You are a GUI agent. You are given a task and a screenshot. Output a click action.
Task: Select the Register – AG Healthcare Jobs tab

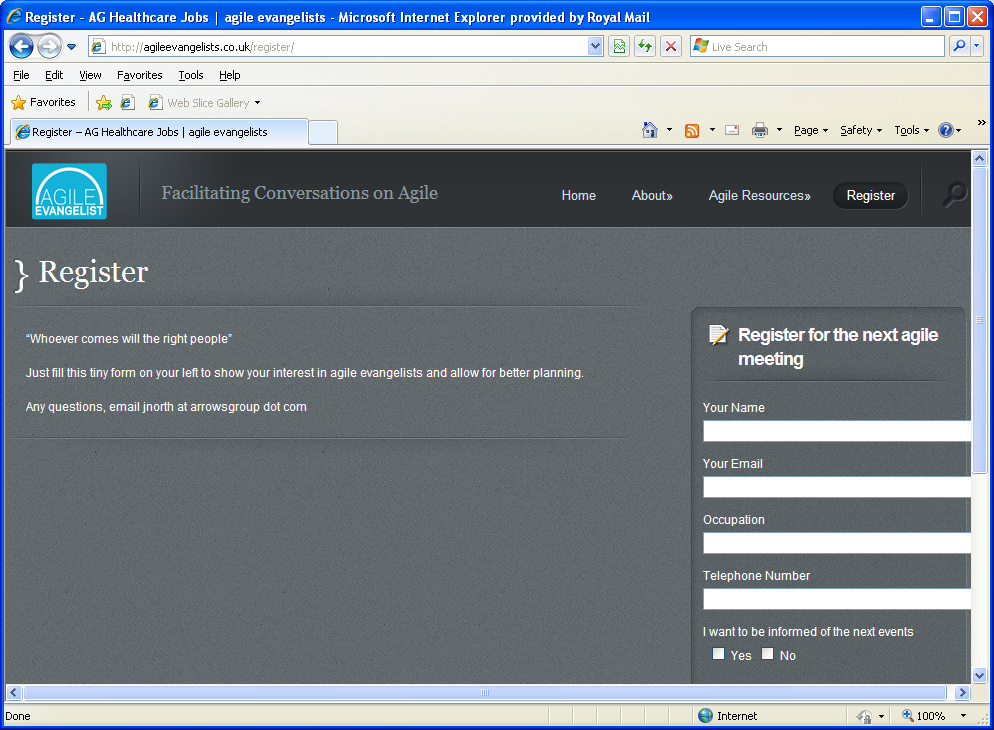(x=159, y=132)
